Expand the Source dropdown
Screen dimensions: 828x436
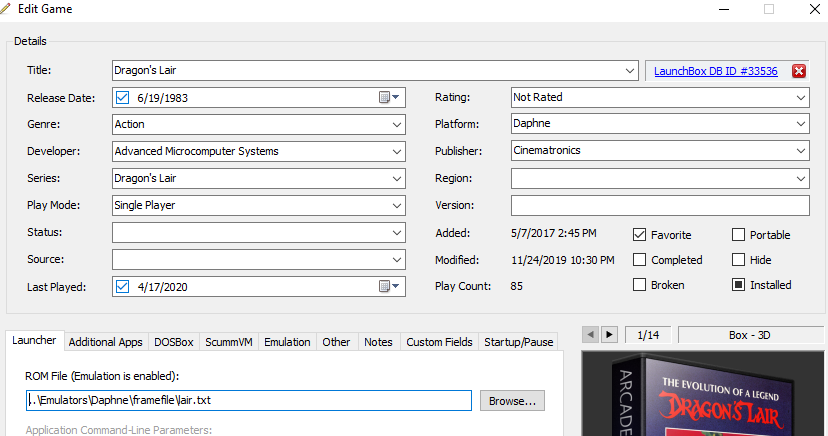click(x=397, y=260)
